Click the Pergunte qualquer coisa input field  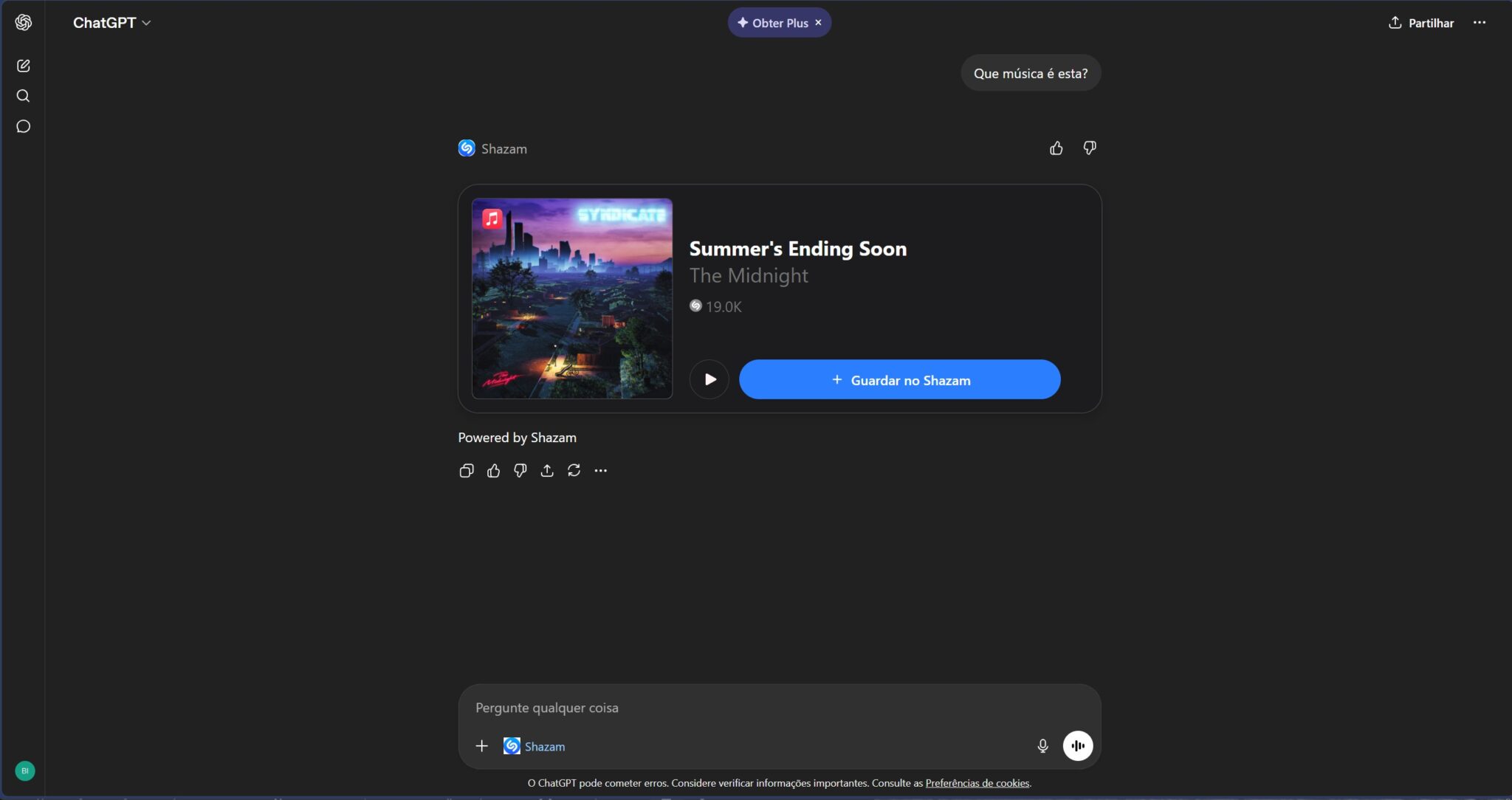(780, 708)
